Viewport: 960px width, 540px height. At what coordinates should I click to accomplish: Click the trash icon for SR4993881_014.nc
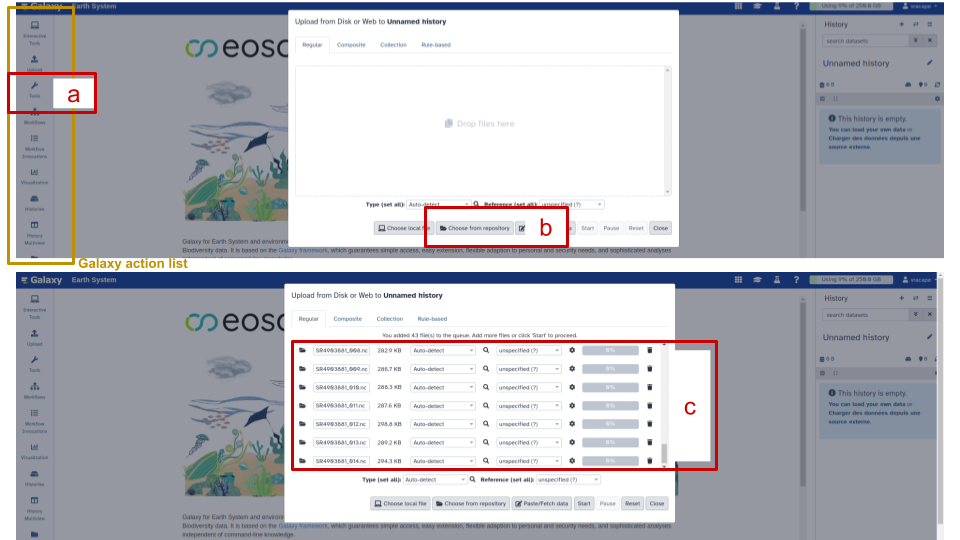(x=649, y=461)
